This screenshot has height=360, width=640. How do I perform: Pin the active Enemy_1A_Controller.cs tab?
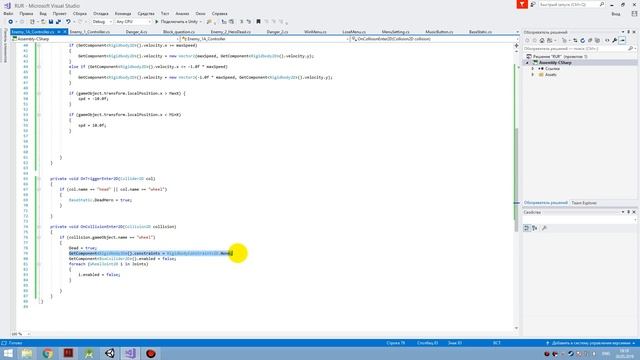(x=59, y=31)
